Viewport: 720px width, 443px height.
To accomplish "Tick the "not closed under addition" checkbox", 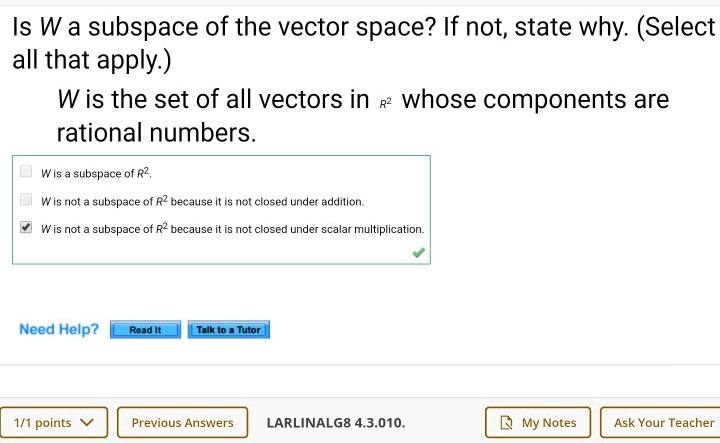I will coord(26,200).
